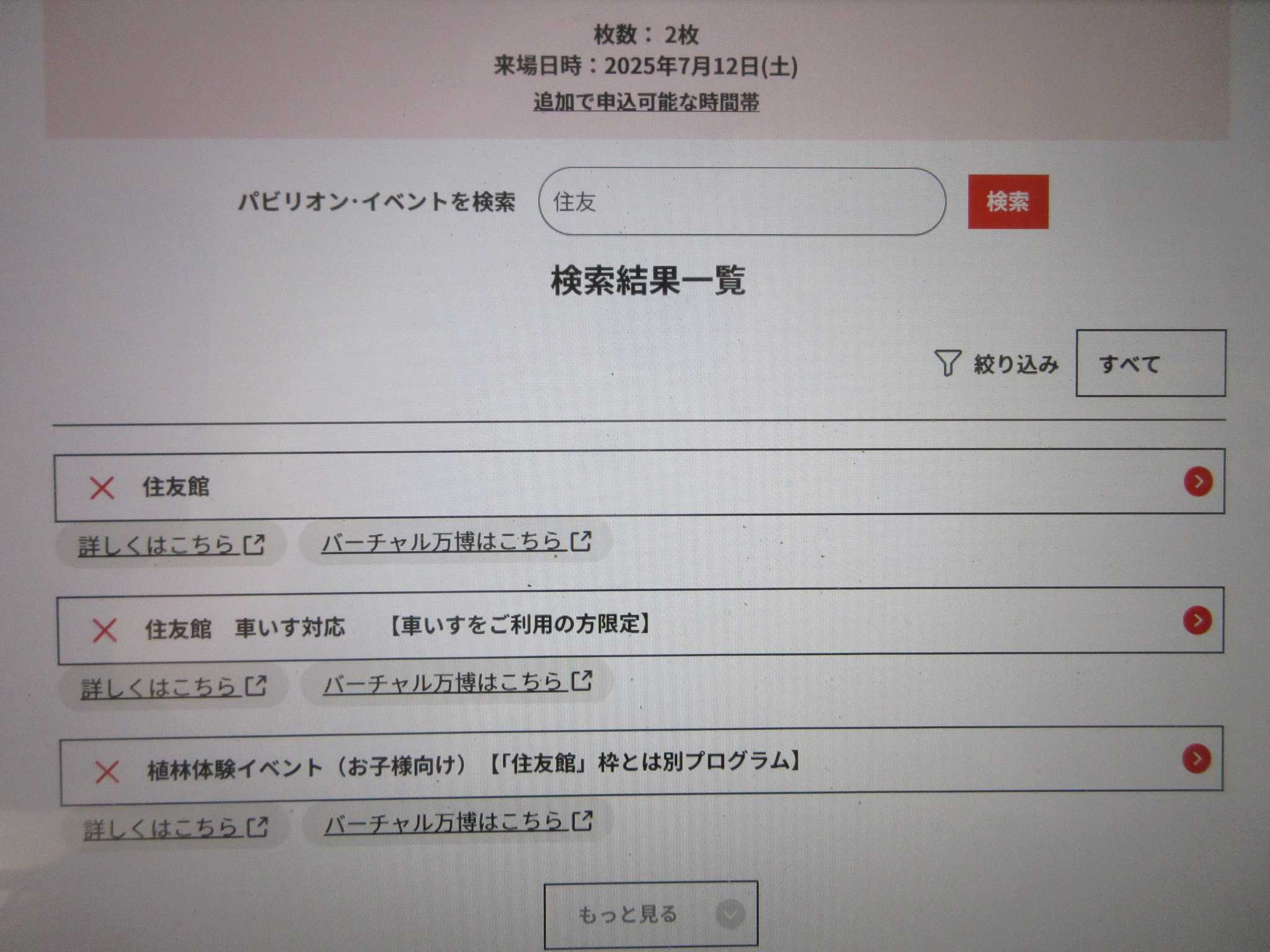The image size is (1270, 952).
Task: Click red arrow icon on 住友館 row
Action: pyautogui.click(x=1198, y=482)
